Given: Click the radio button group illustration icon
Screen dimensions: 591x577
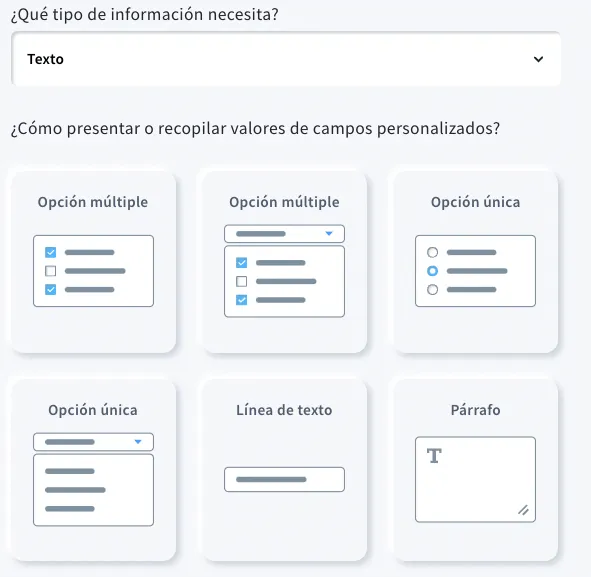Looking at the screenshot, I should [x=475, y=271].
